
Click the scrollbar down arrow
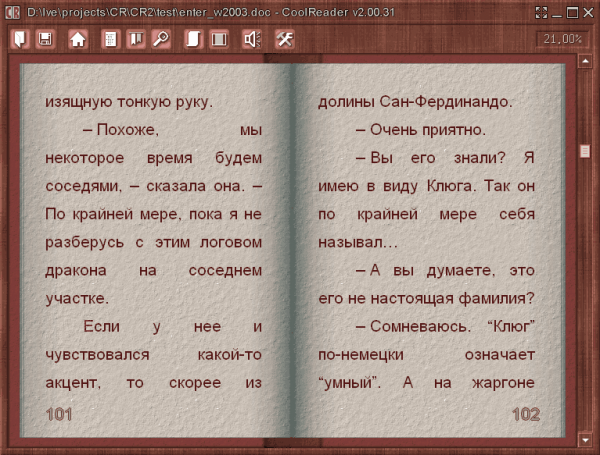[x=584, y=438]
